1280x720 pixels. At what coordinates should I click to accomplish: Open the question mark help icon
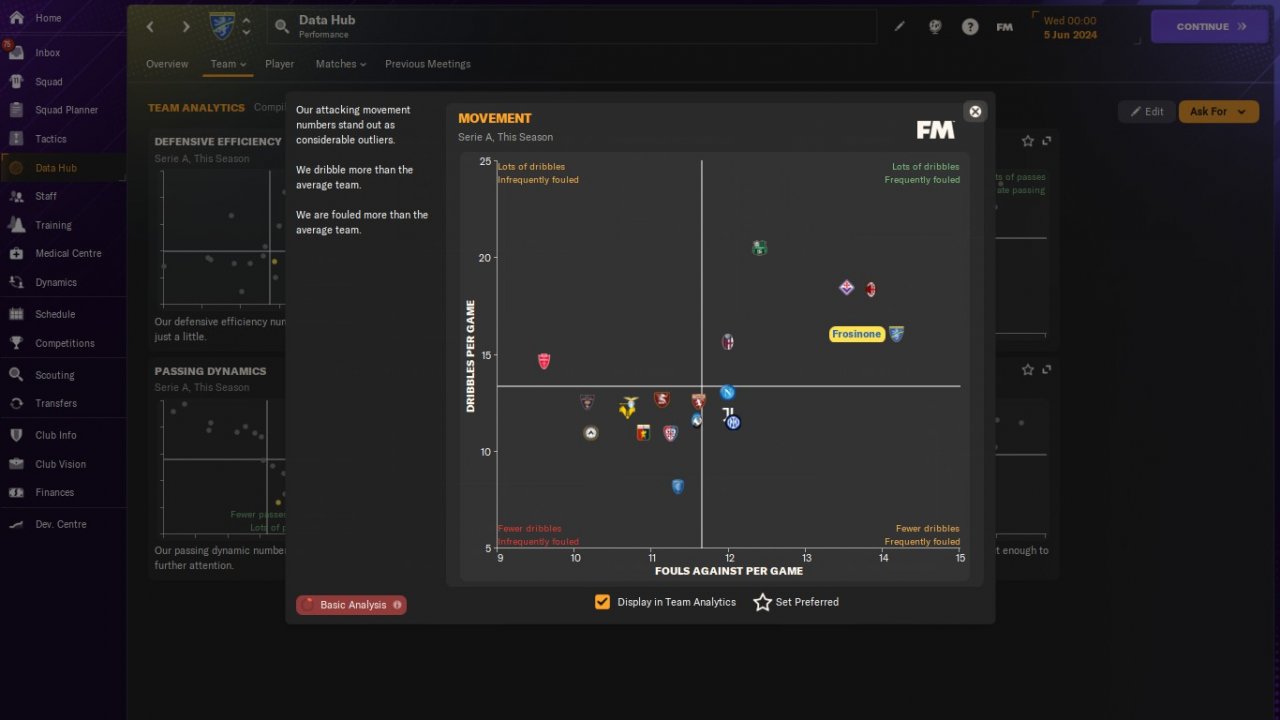pos(970,27)
